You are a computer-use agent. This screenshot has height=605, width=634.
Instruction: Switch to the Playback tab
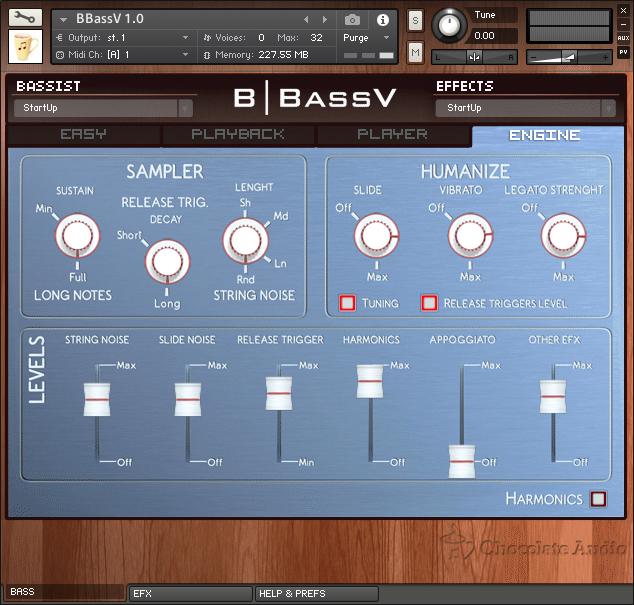[x=238, y=134]
